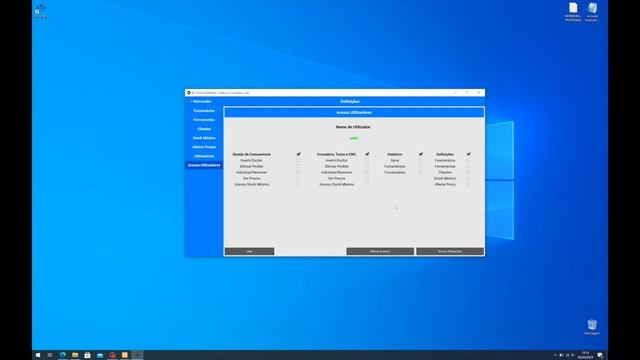640x360 pixels.
Task: Check Adicionar/Remover under Gestão de Consumíveis
Action: click(x=298, y=172)
